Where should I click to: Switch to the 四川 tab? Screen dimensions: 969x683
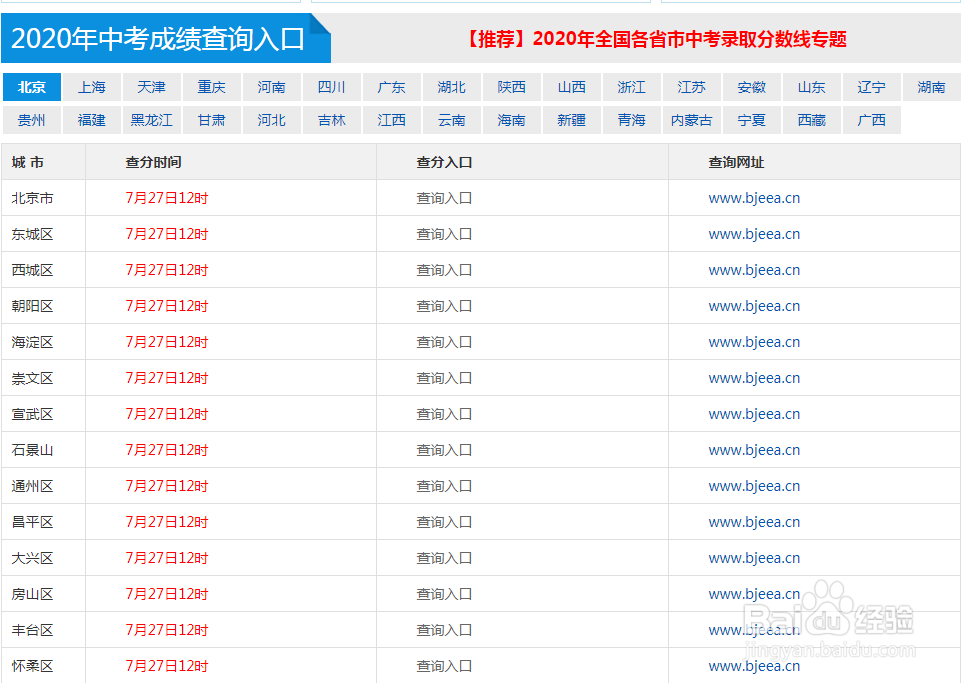tap(331, 87)
